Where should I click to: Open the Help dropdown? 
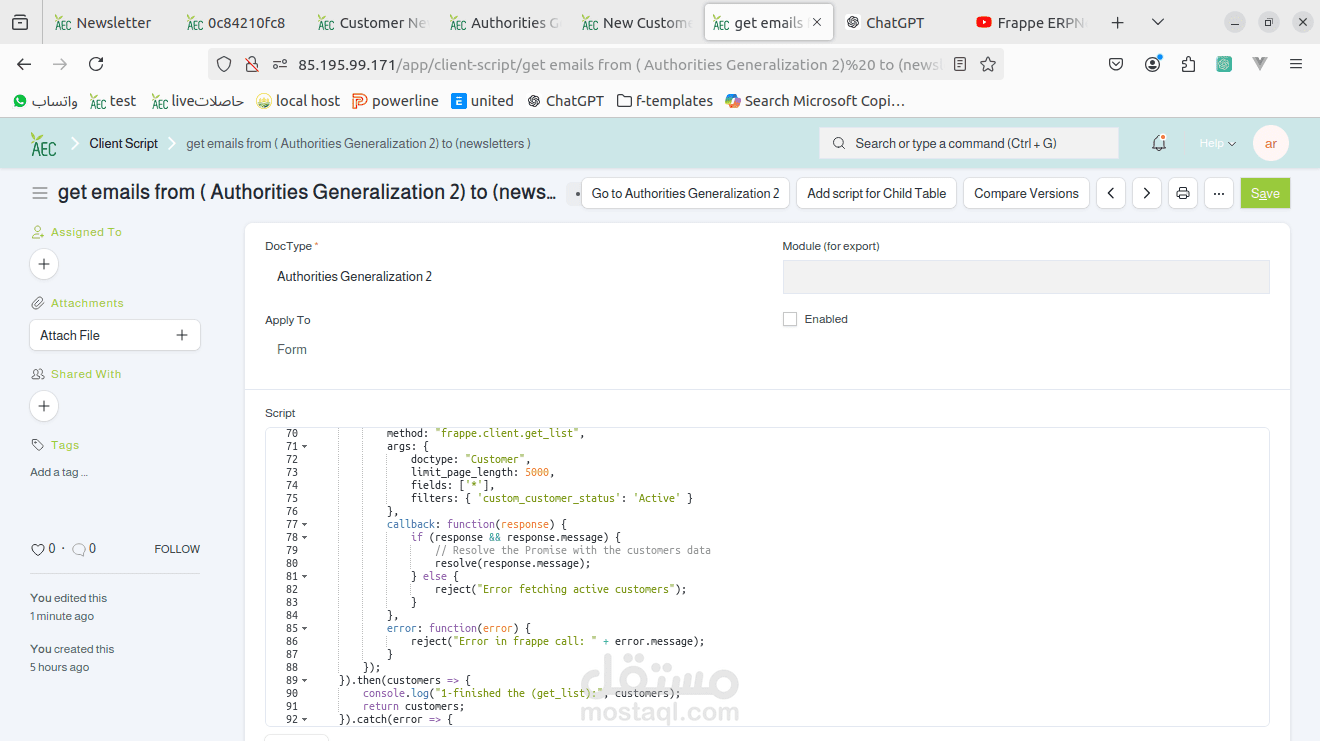[1218, 143]
